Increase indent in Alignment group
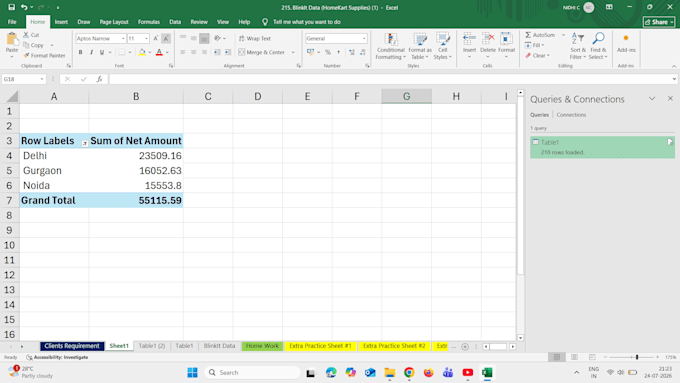Image resolution: width=680 pixels, height=383 pixels. (228, 52)
